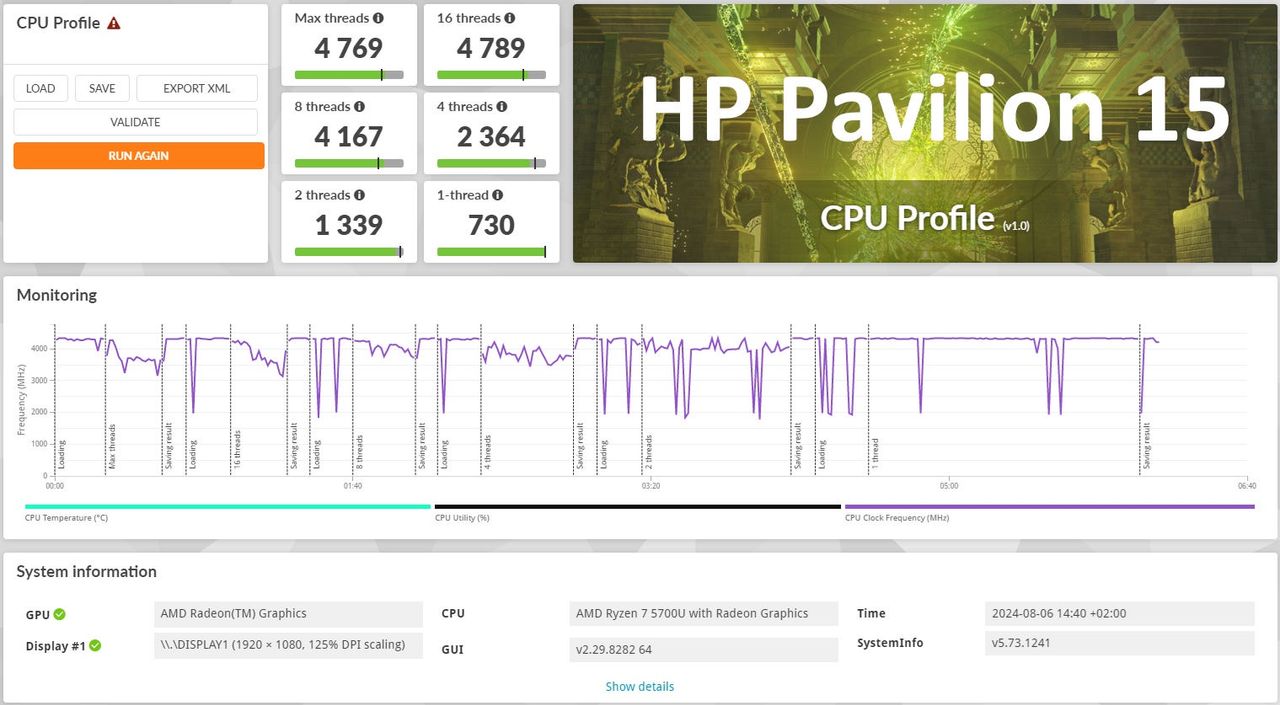The height and width of the screenshot is (705, 1280).
Task: Click the 4 threads marker in chart
Action: 488,452
